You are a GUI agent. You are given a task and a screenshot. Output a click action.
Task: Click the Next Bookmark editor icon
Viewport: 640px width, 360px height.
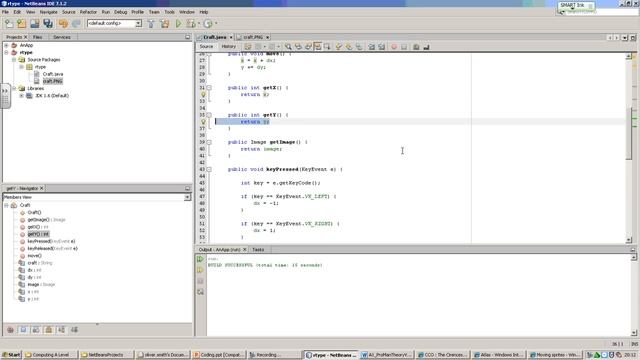[x=348, y=47]
